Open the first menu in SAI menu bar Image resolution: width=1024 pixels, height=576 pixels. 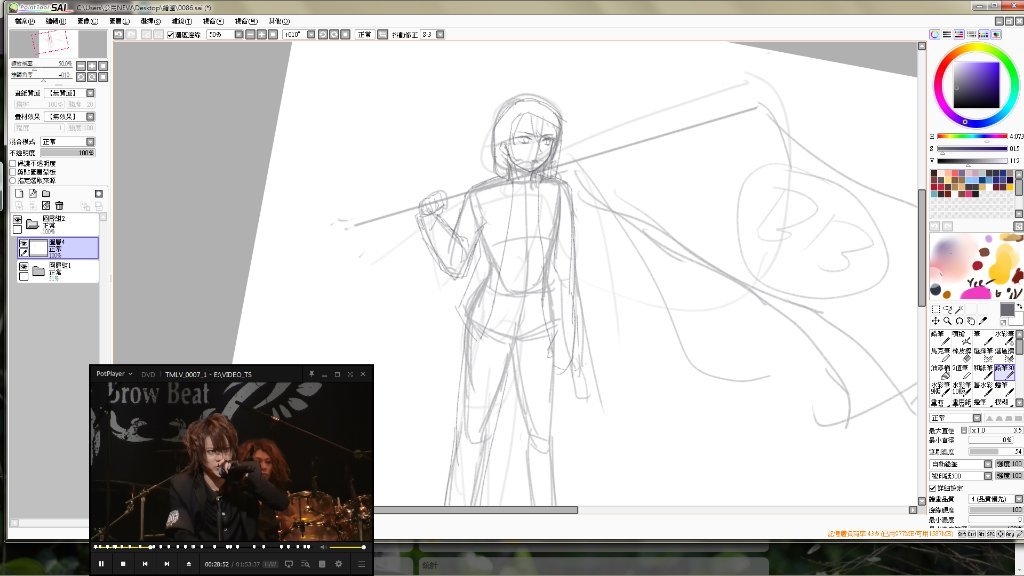tap(24, 21)
